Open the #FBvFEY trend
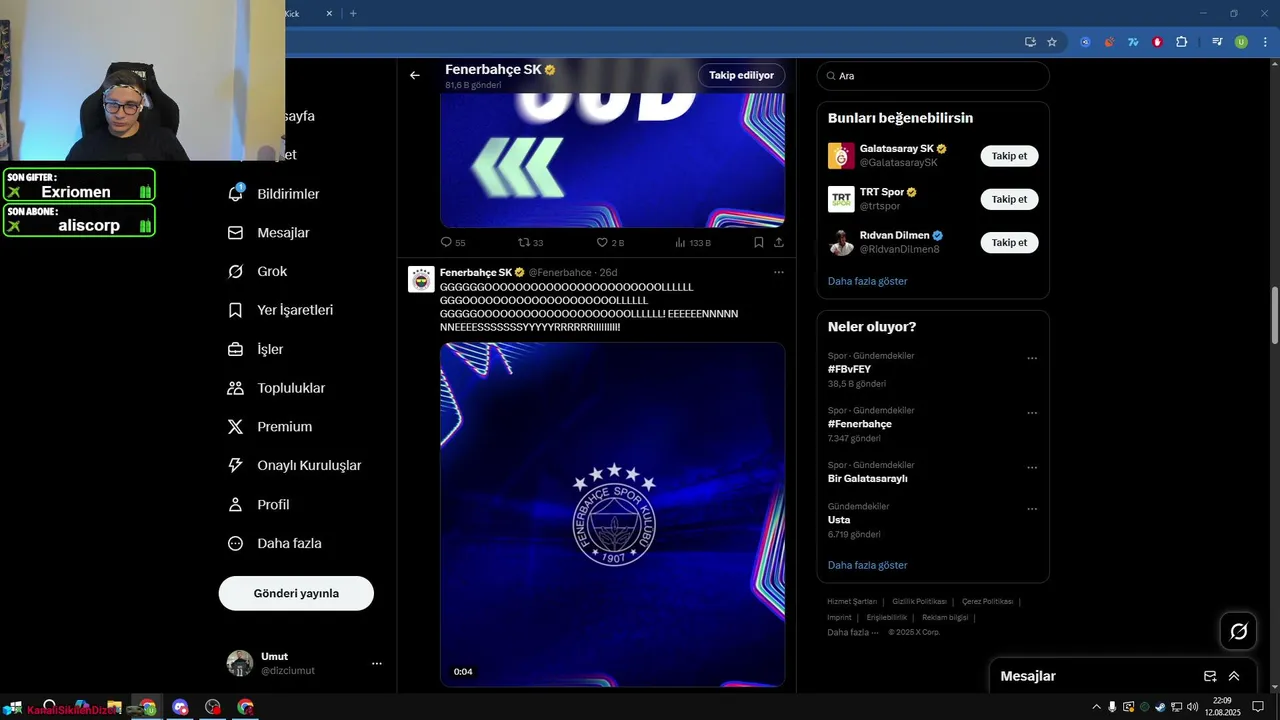This screenshot has width=1280, height=720. (849, 369)
